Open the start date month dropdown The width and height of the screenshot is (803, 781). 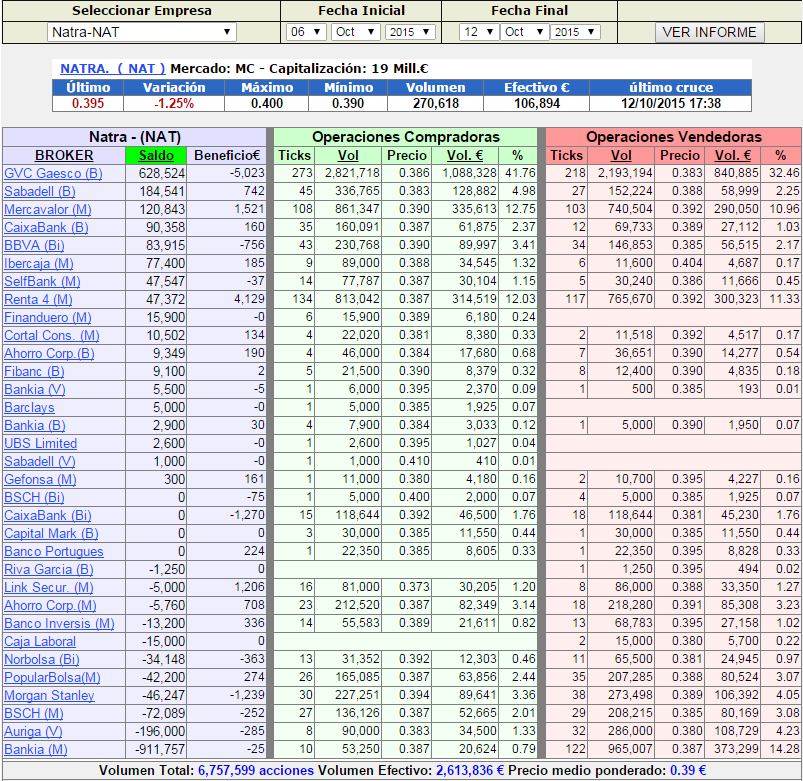tap(355, 32)
